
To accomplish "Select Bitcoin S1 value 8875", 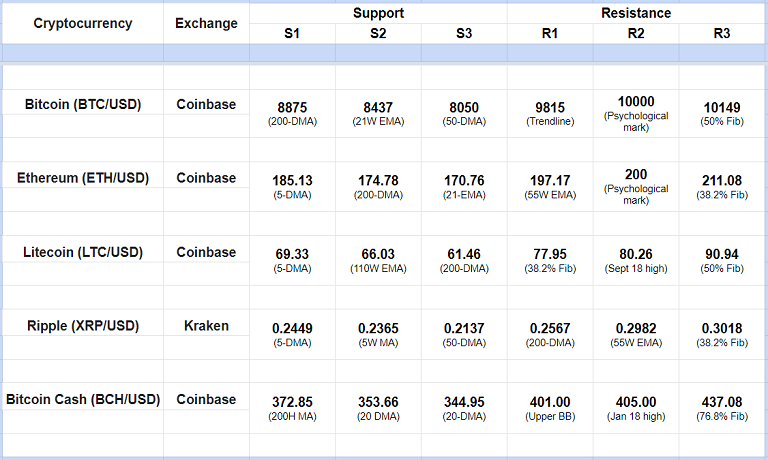I will pos(292,107).
